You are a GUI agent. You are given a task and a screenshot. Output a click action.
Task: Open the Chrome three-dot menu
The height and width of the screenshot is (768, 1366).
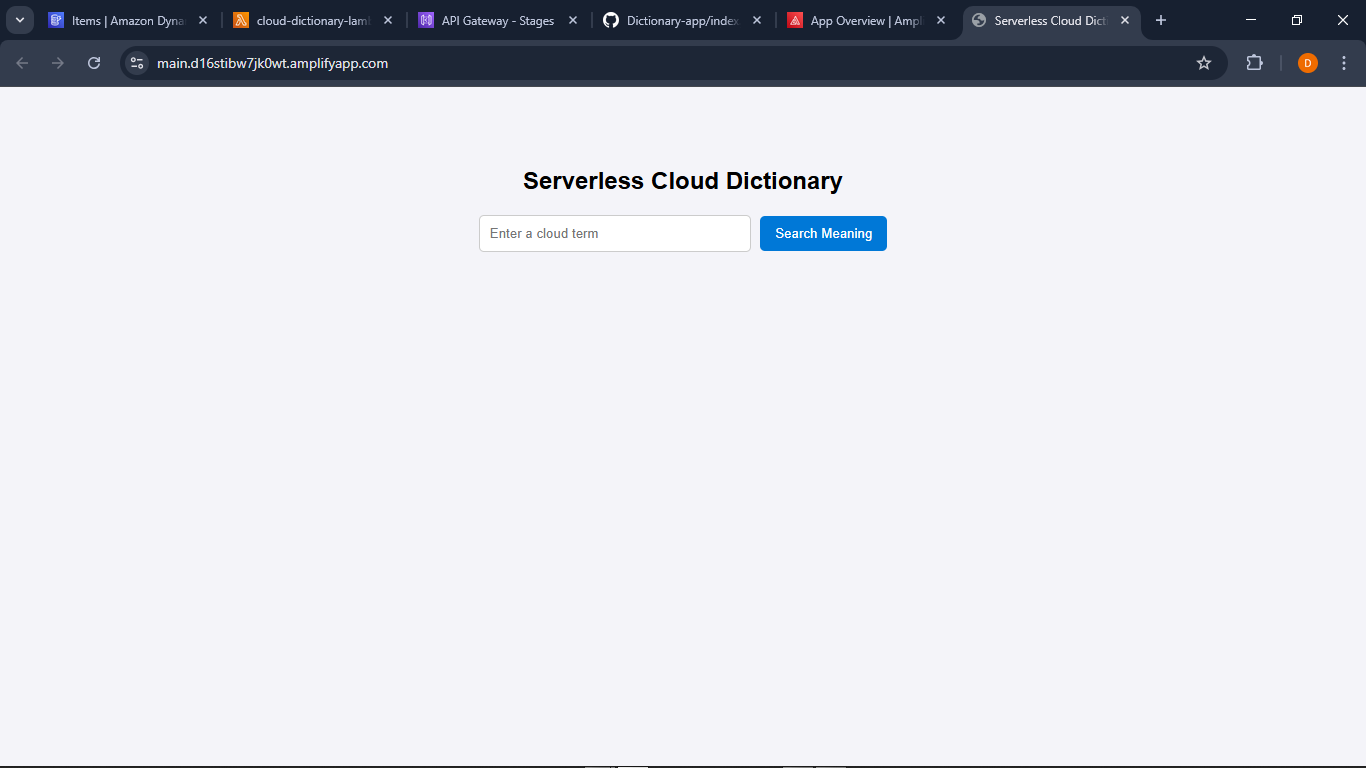1344,62
